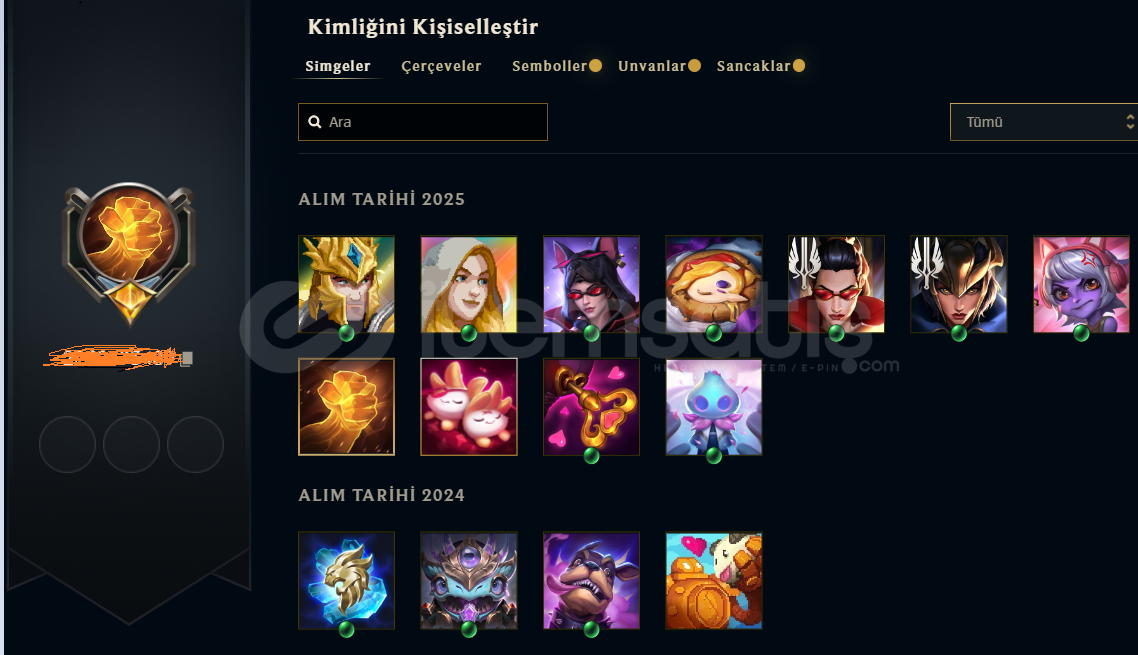Image resolution: width=1138 pixels, height=655 pixels.
Task: Select the golden fist icon in grid
Action: (x=346, y=407)
